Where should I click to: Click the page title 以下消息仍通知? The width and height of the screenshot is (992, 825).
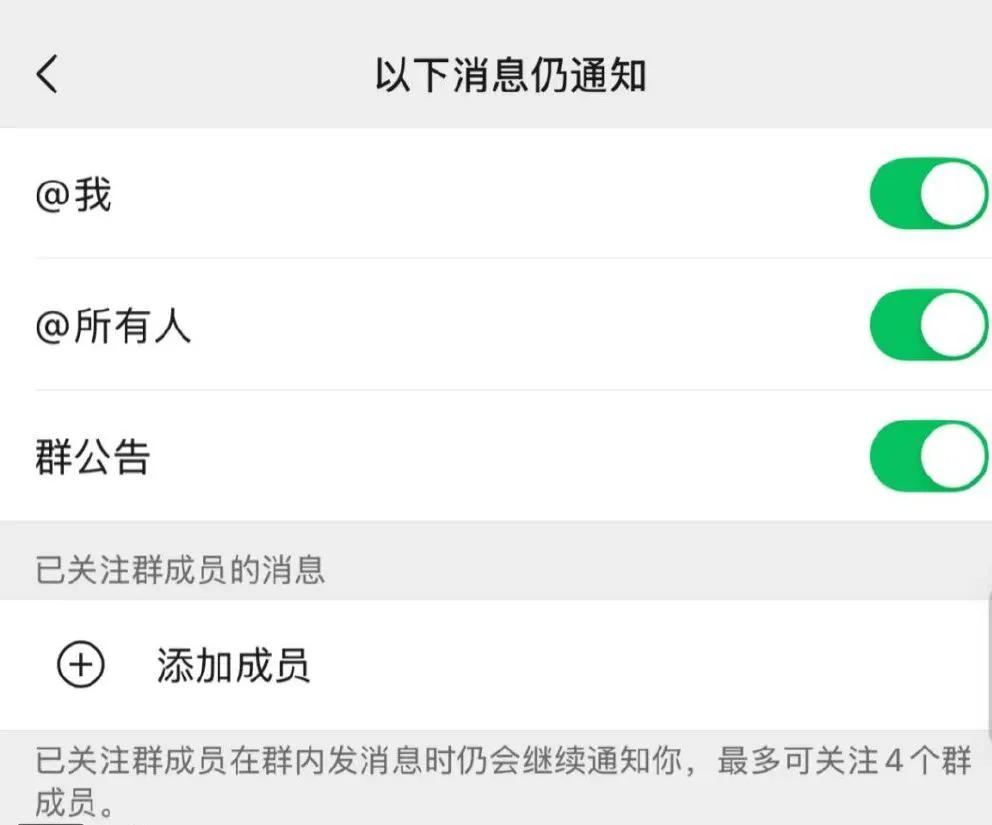510,76
